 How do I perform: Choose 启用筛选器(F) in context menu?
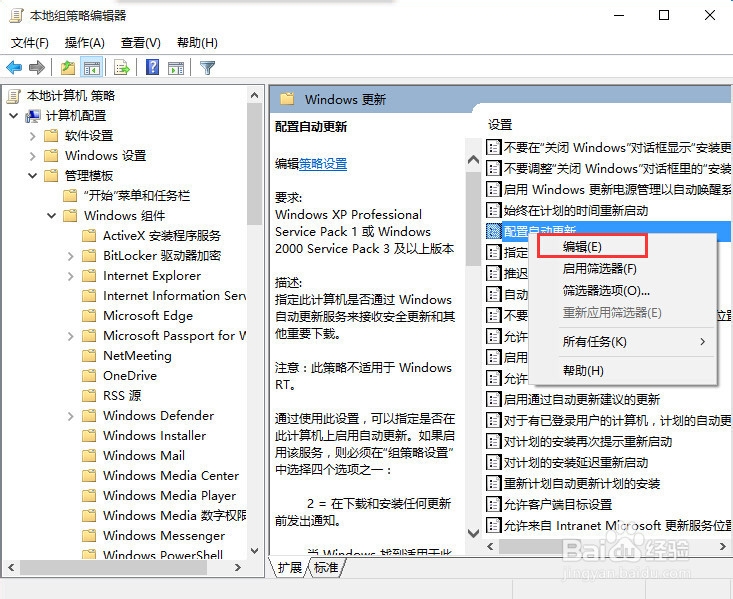[623, 268]
